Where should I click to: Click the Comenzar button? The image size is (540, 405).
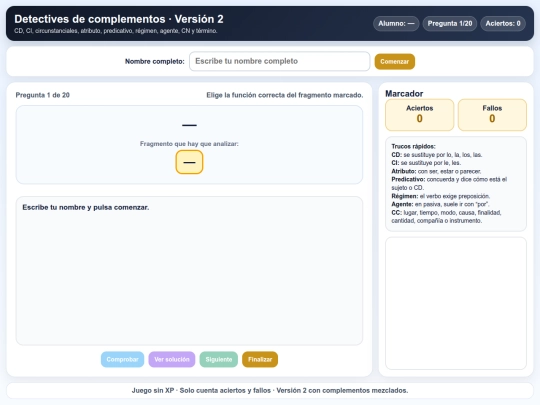click(x=395, y=62)
